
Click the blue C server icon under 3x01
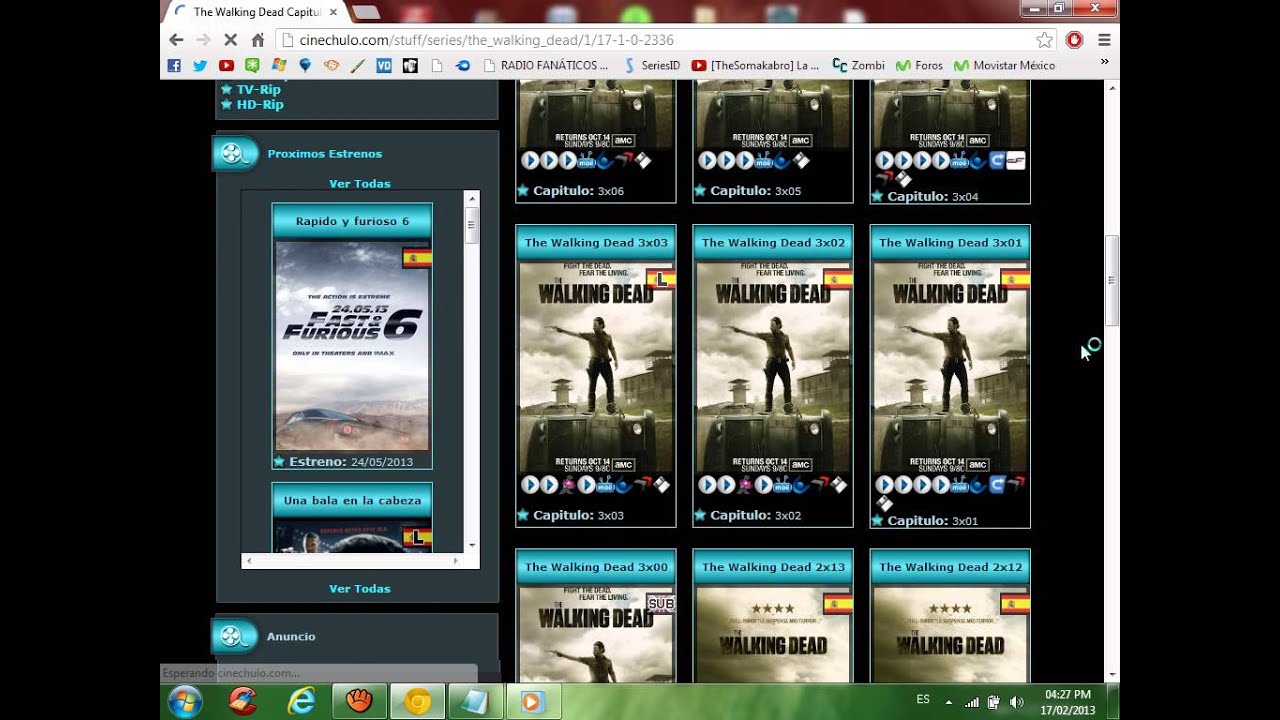coord(996,485)
